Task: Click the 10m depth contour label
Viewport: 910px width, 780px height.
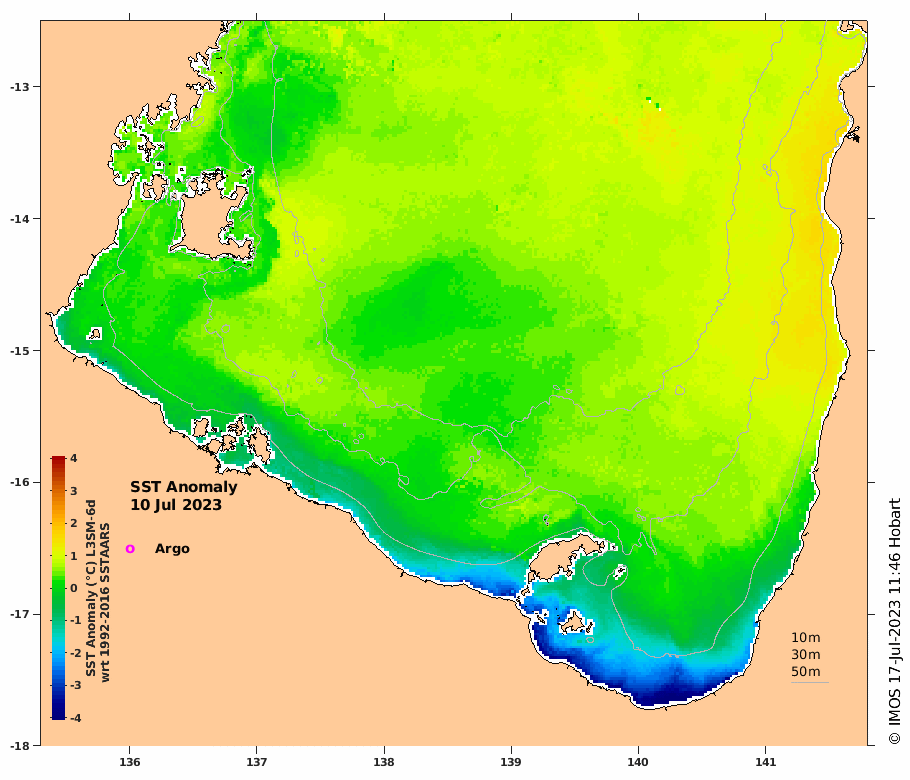Action: click(806, 637)
